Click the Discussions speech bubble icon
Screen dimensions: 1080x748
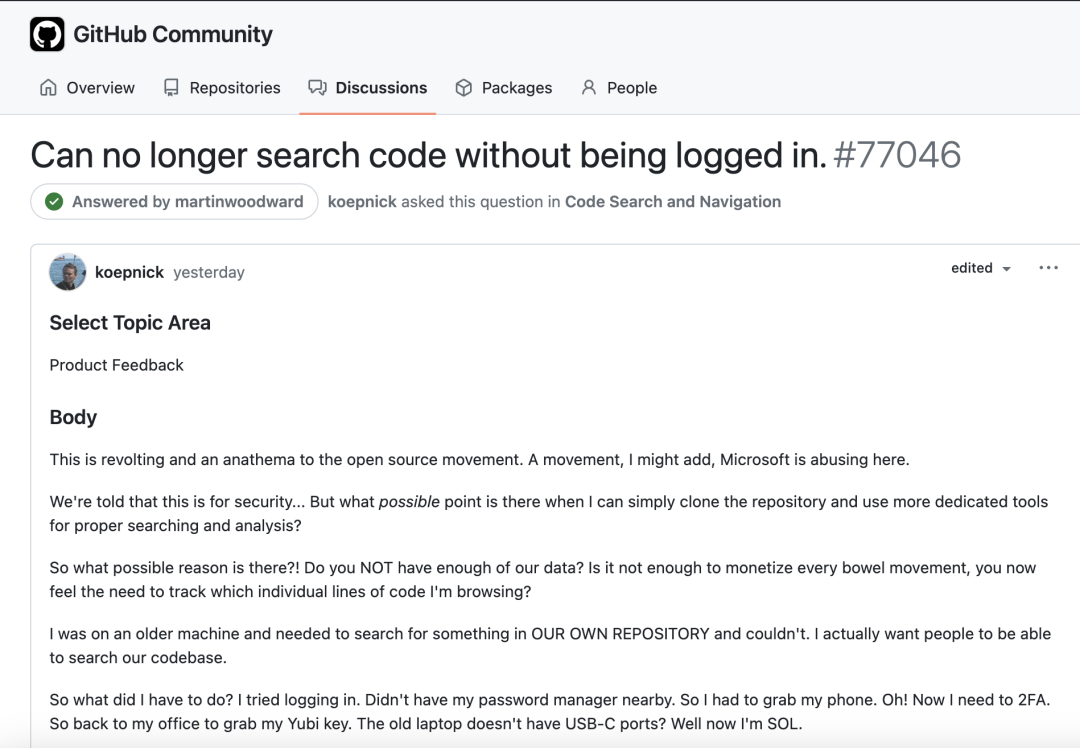pos(317,88)
